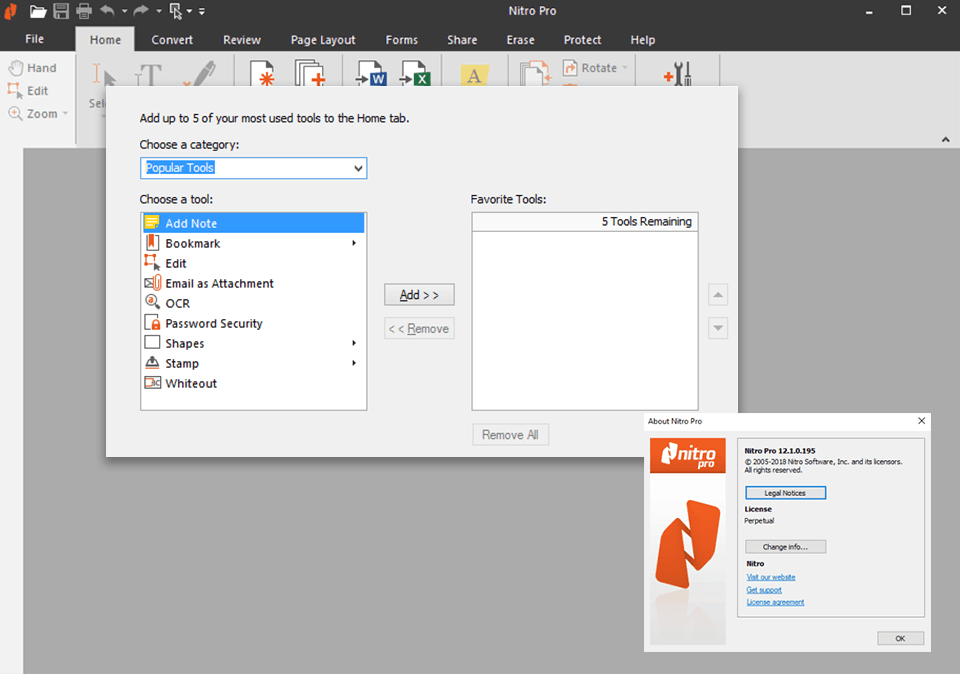Expand the Bookmark submenu arrow
Image resolution: width=960 pixels, height=674 pixels.
[x=353, y=243]
